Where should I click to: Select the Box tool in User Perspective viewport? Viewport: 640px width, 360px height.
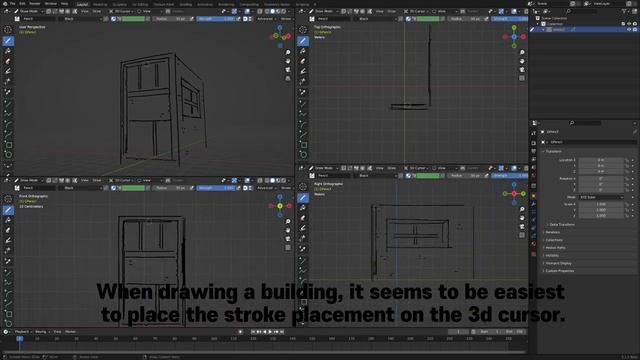[8, 145]
